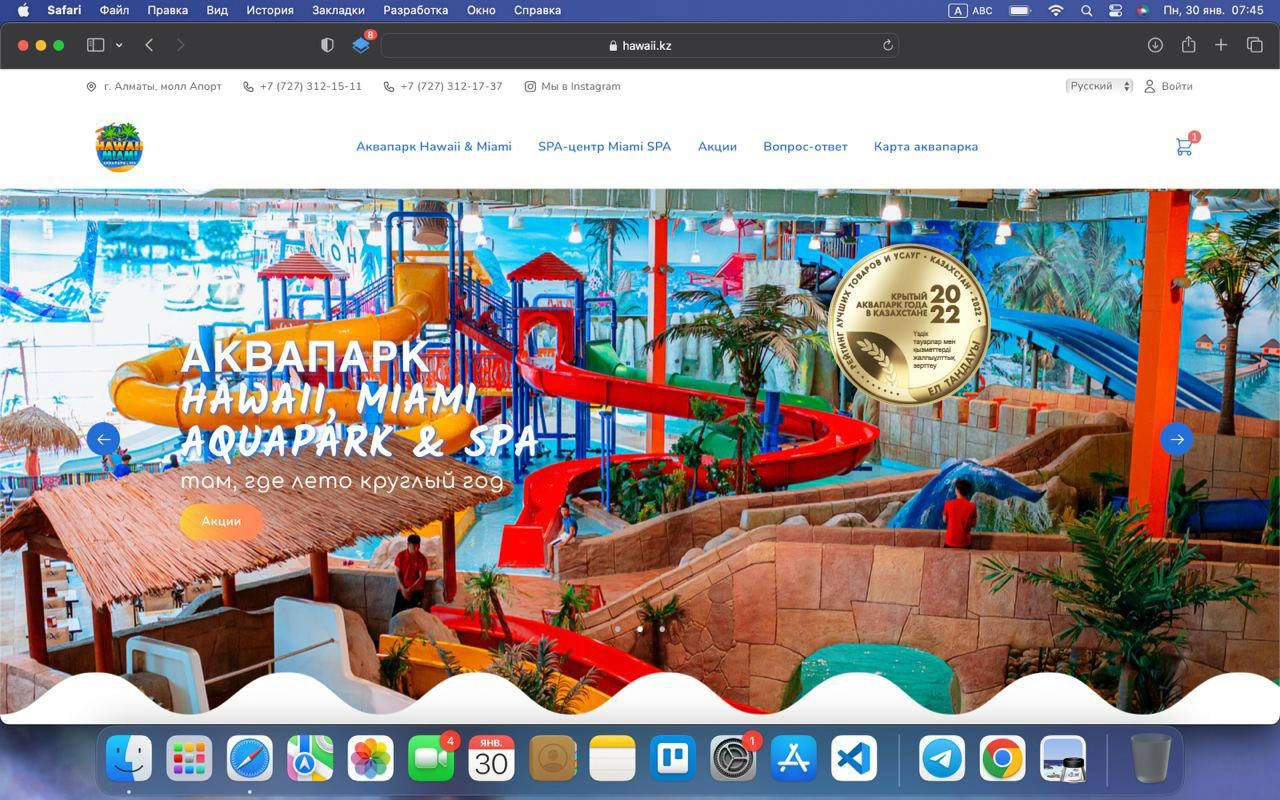Show Safari downloads
Image resolution: width=1280 pixels, height=800 pixels.
click(1155, 45)
